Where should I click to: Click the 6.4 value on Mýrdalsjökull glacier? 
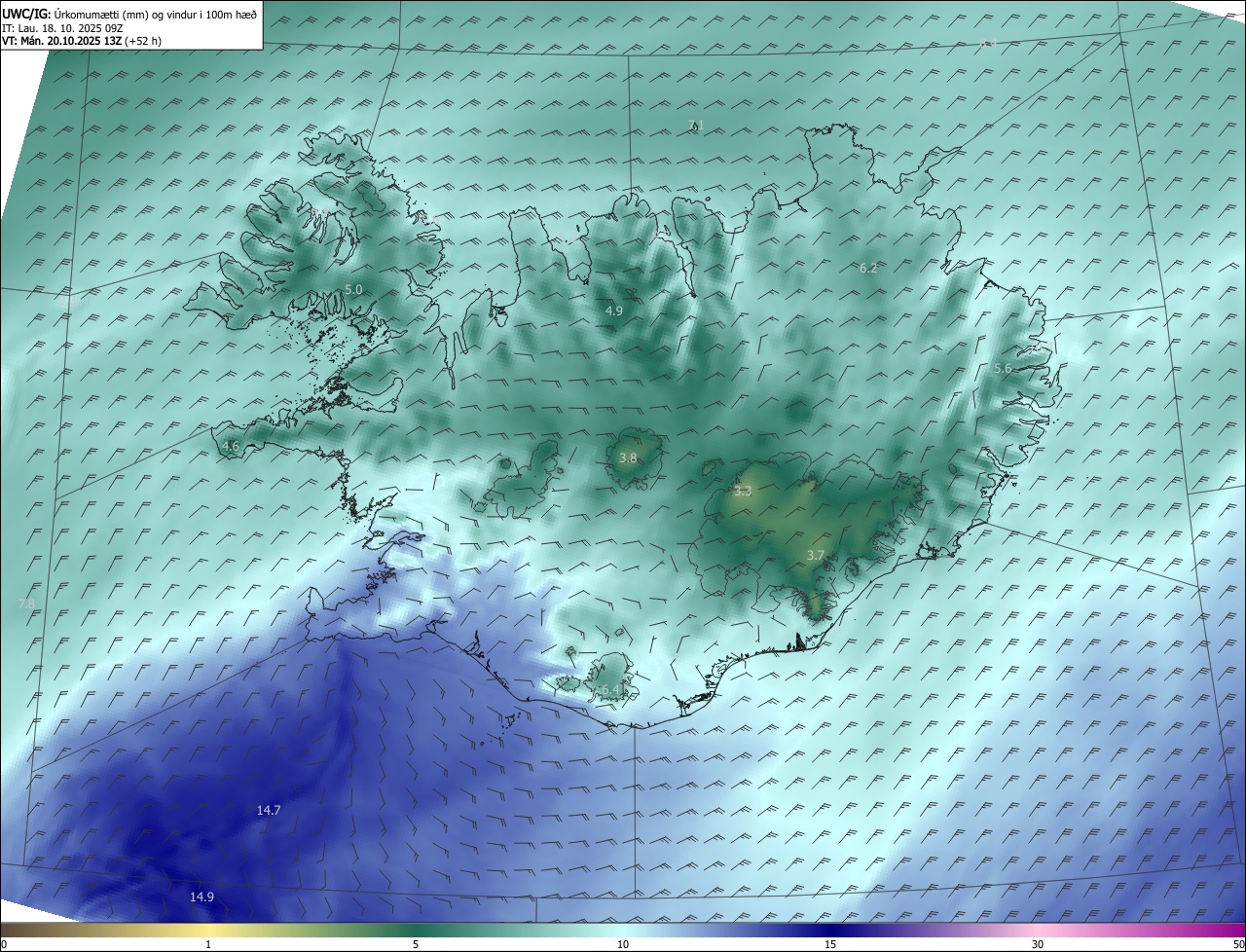pyautogui.click(x=609, y=689)
